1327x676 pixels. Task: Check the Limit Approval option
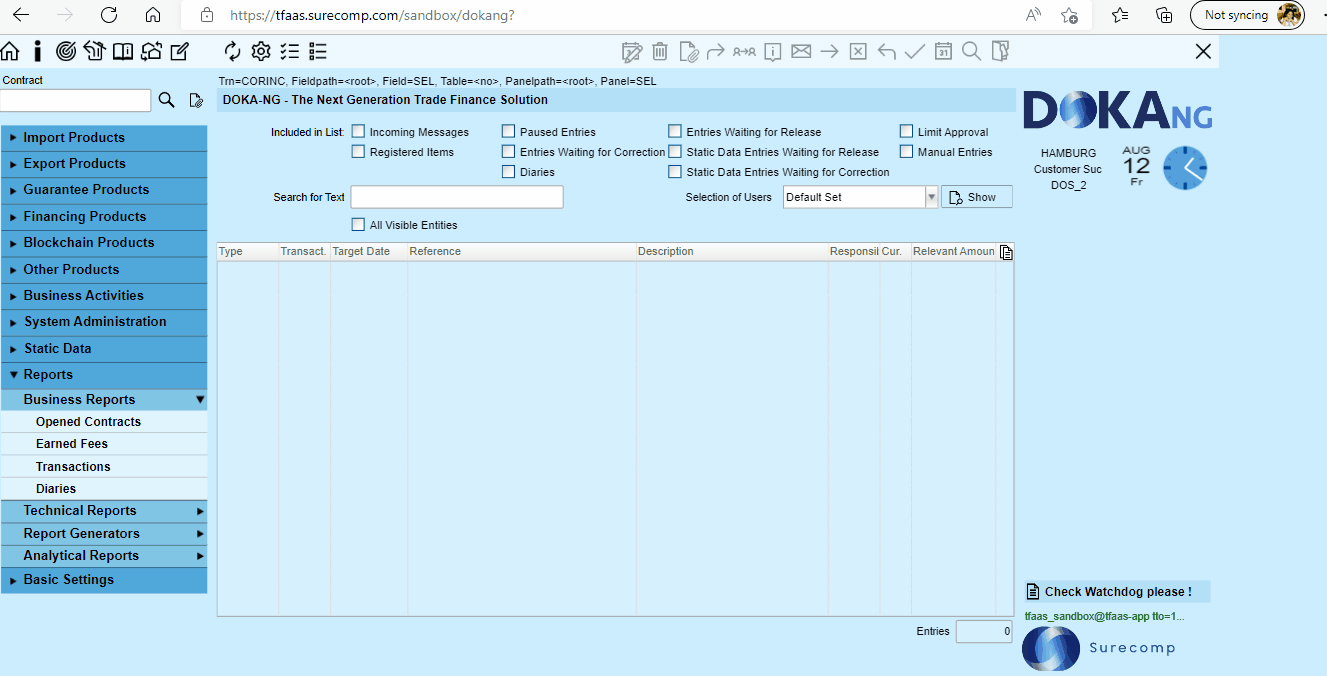[x=906, y=131]
